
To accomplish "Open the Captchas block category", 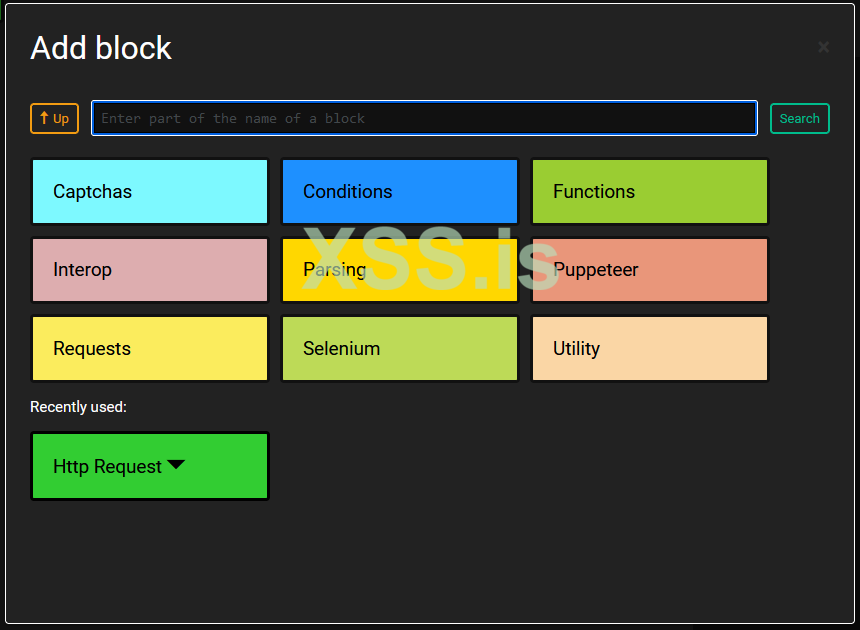I will [150, 191].
